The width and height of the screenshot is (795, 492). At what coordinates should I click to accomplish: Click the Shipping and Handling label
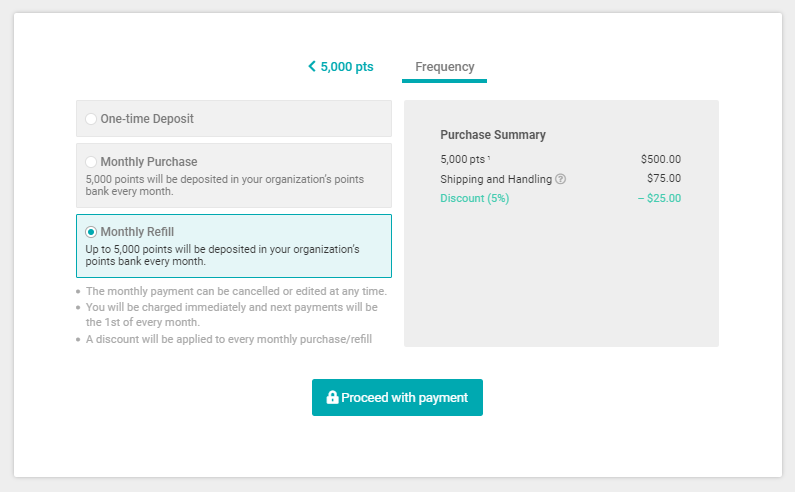(496, 179)
